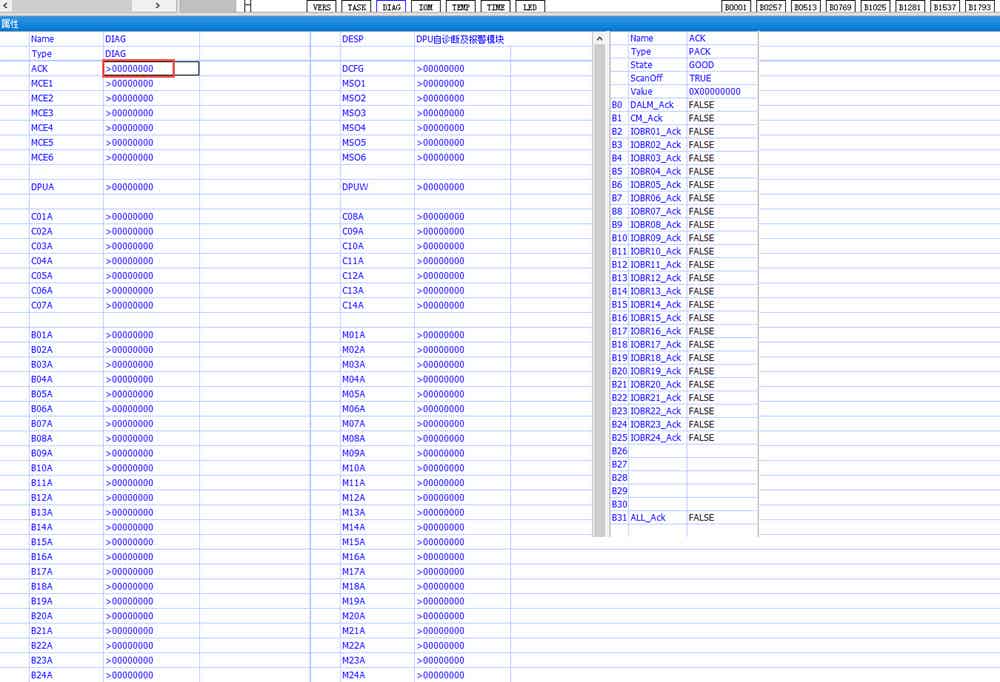Jump to page B1793

(x=980, y=7)
